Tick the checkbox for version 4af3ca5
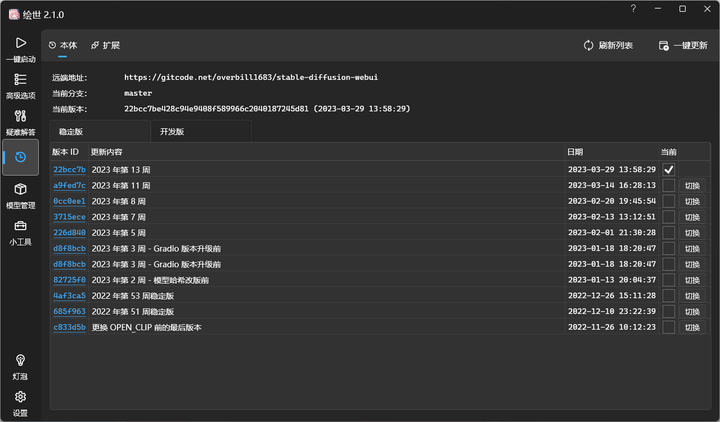The height and width of the screenshot is (422, 720). [669, 296]
